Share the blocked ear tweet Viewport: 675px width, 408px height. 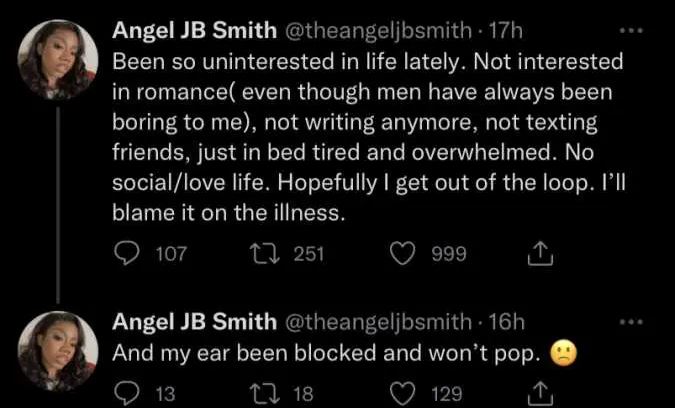tap(542, 395)
